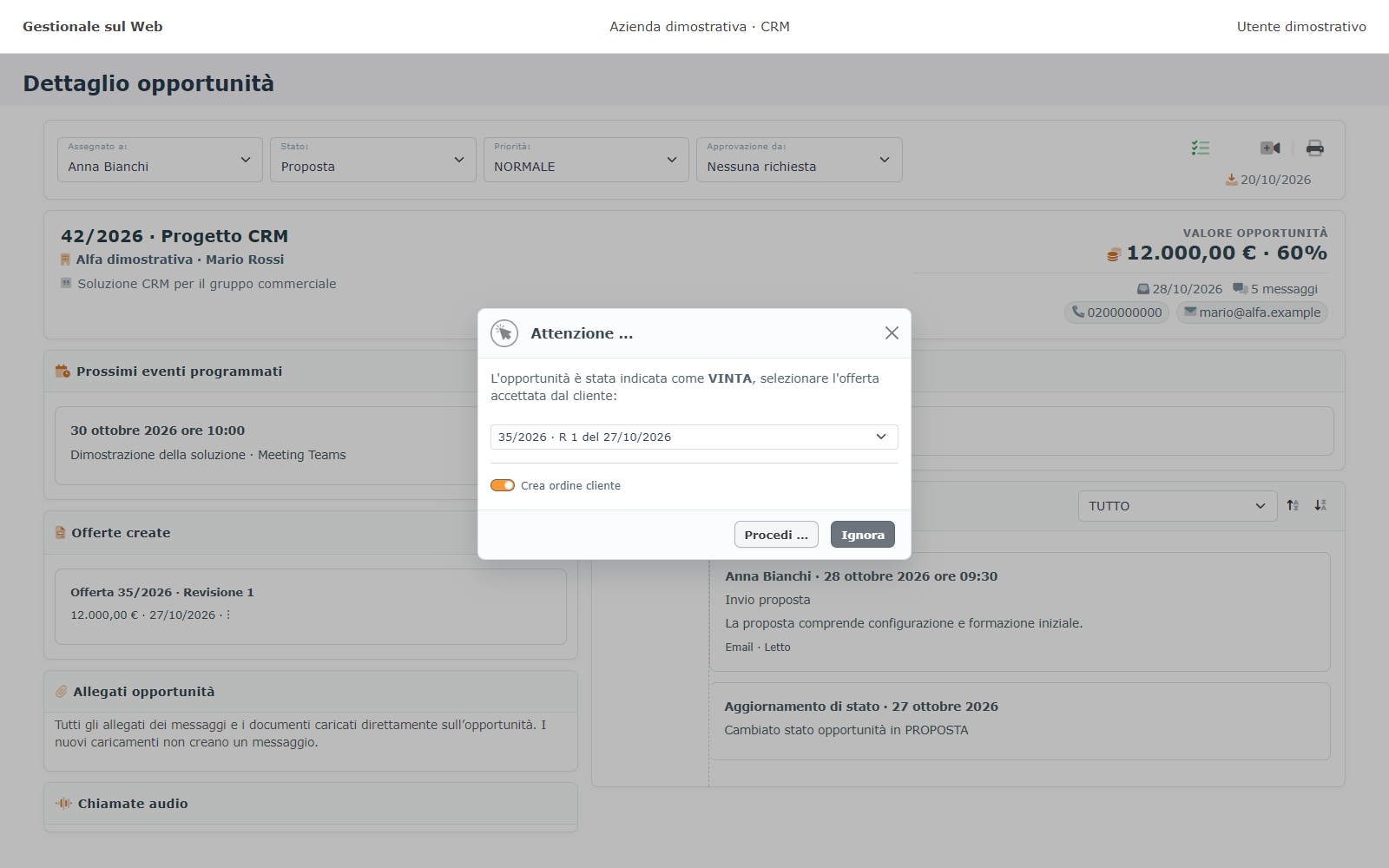Click the envelope icon beside mario@alfa.example

[1190, 312]
